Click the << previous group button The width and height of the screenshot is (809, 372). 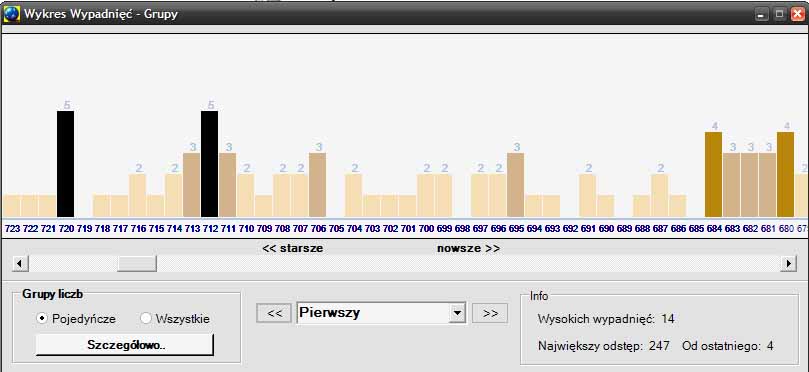tap(274, 313)
